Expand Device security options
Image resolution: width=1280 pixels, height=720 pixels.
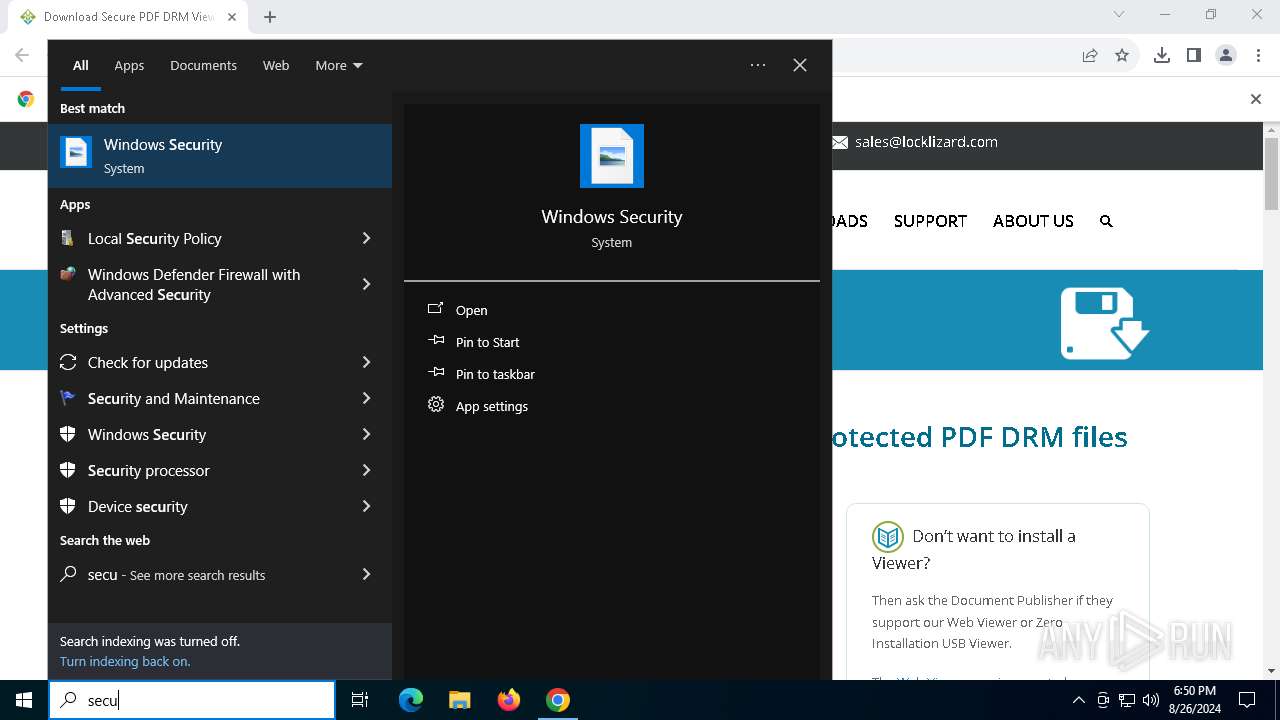pos(366,506)
